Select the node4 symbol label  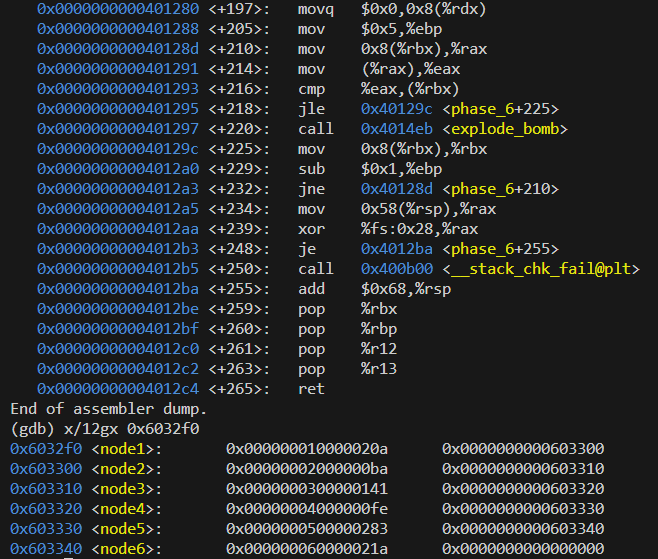point(122,509)
